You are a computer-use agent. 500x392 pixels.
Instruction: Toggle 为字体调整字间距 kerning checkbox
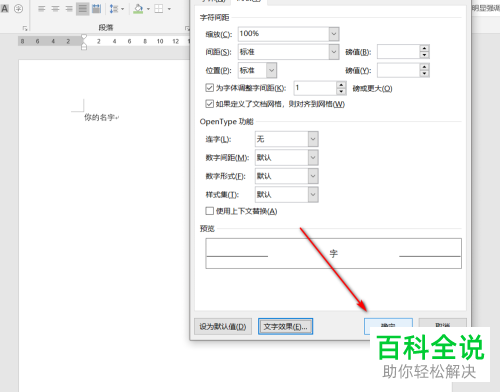209,88
